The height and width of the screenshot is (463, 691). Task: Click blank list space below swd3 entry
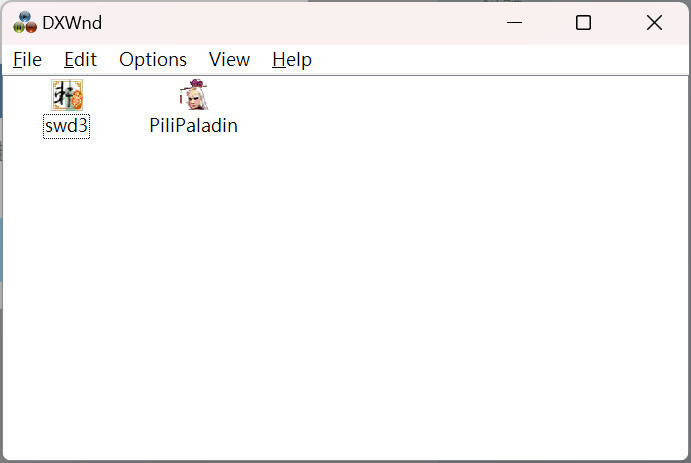67,220
